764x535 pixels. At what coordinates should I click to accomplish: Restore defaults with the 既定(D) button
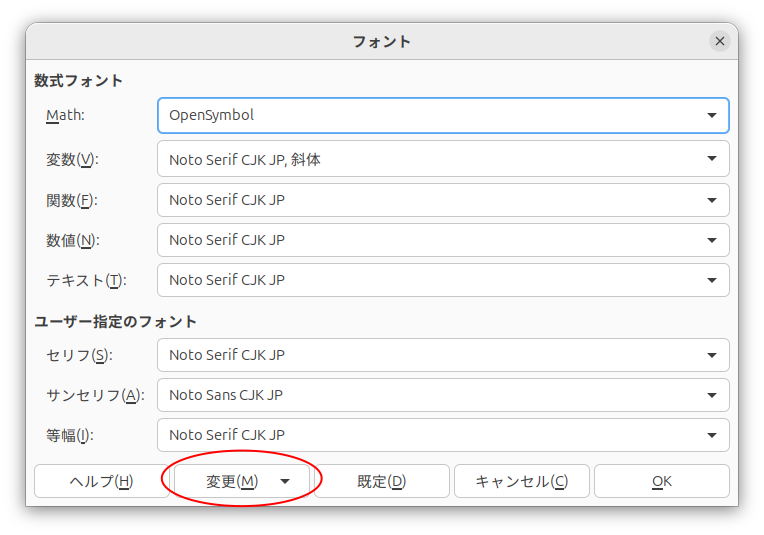[382, 481]
